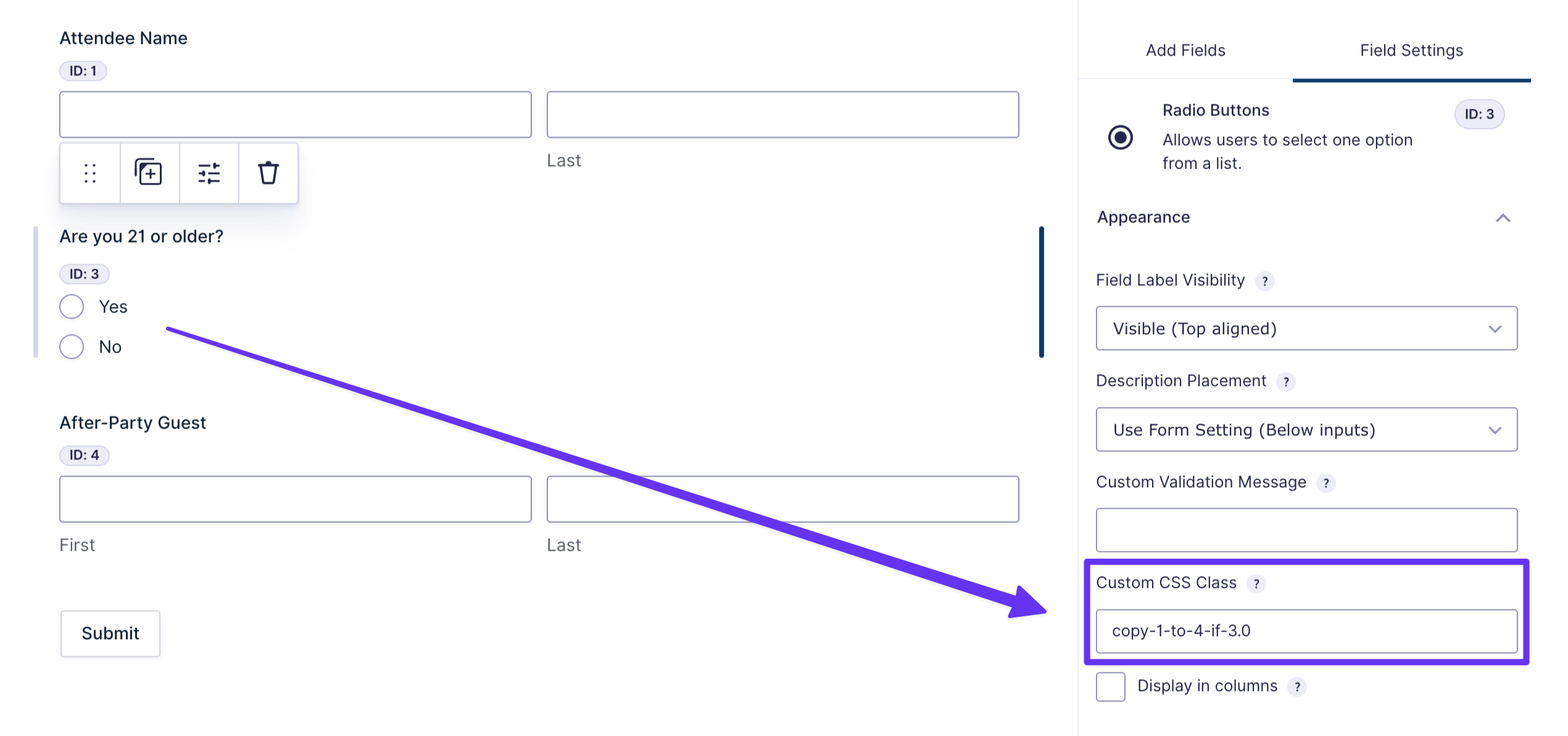This screenshot has height=736, width=1568.
Task: Open Field Label Visibility dropdown
Action: [x=1306, y=328]
